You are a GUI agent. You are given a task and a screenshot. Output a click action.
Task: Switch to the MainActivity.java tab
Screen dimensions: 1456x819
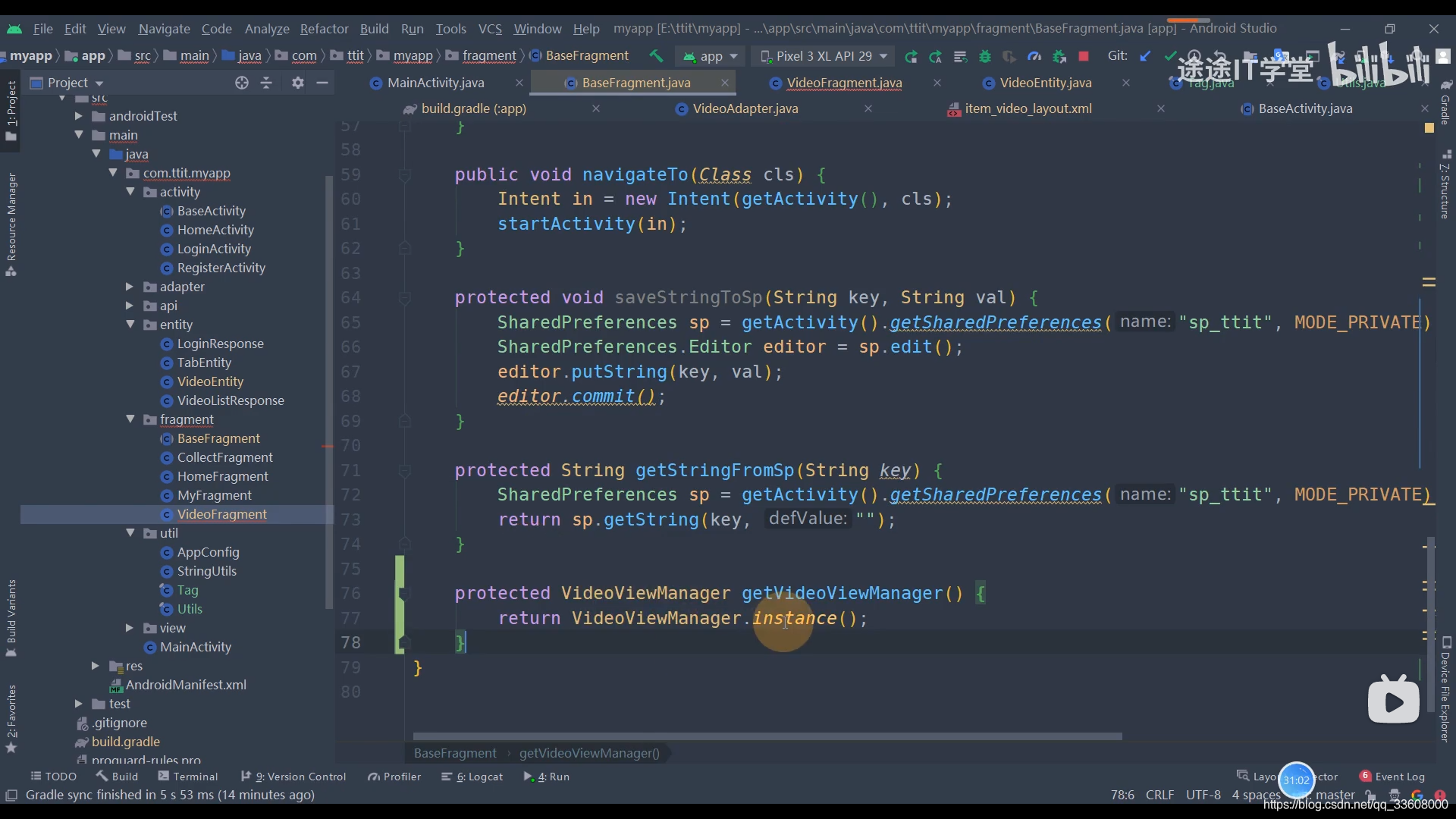(435, 83)
